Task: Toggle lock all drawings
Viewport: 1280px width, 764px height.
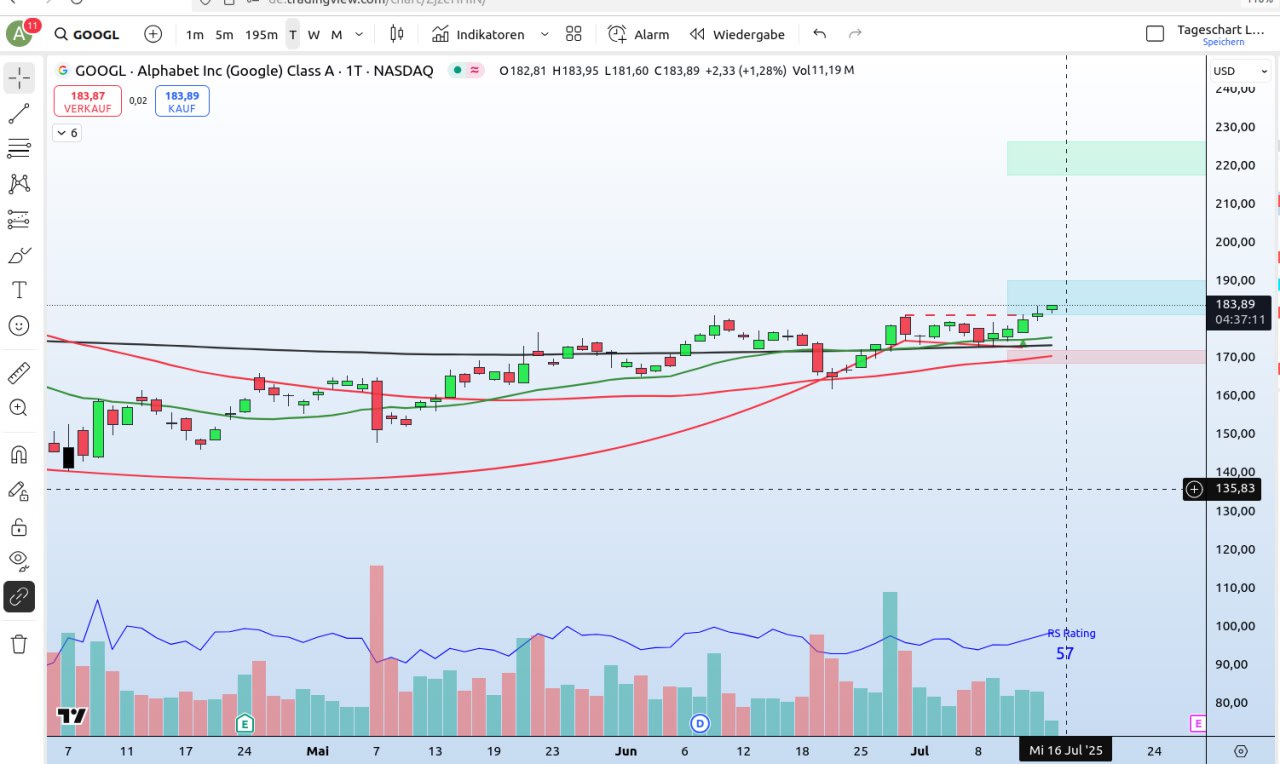Action: pyautogui.click(x=18, y=527)
